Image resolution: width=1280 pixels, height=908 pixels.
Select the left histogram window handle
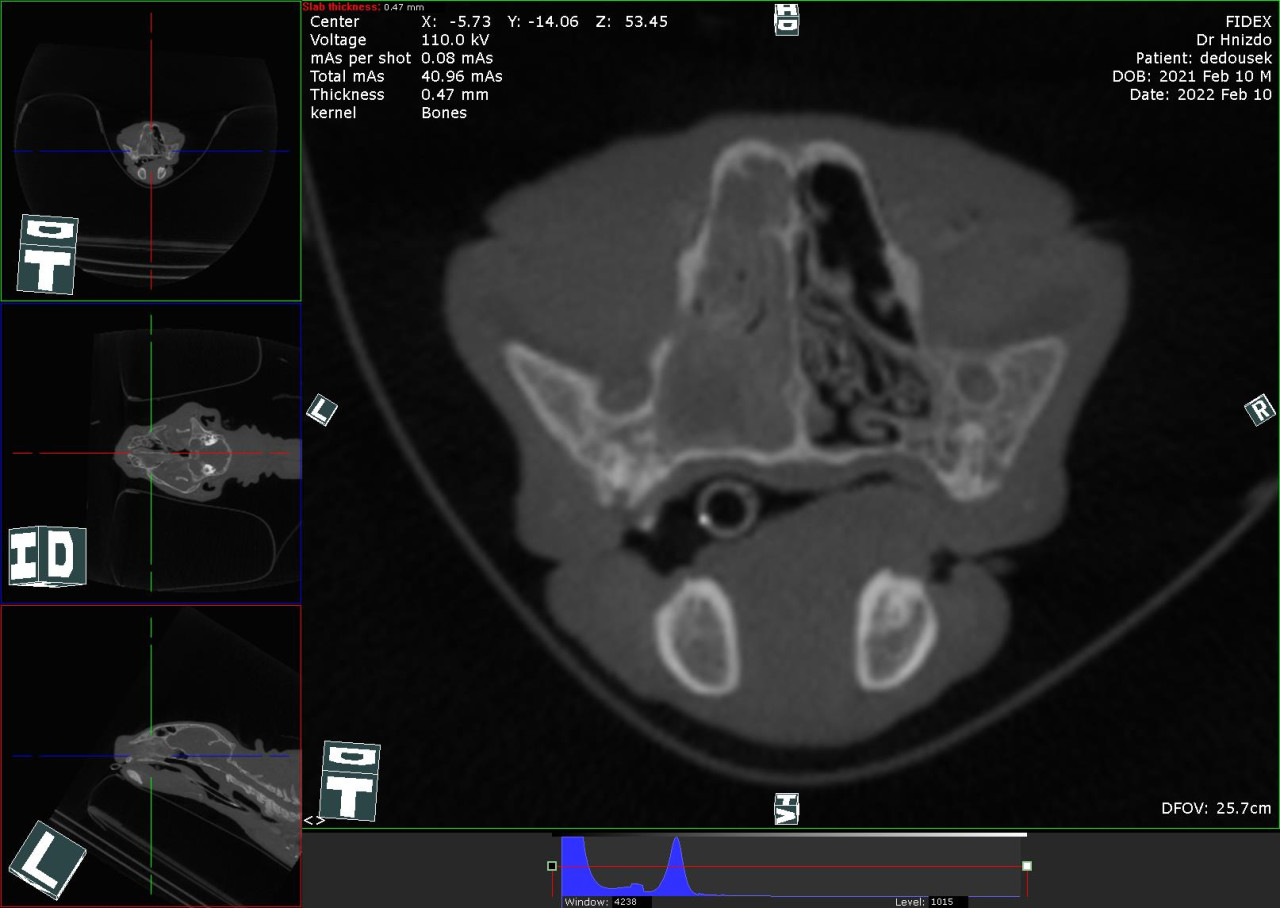pos(552,866)
